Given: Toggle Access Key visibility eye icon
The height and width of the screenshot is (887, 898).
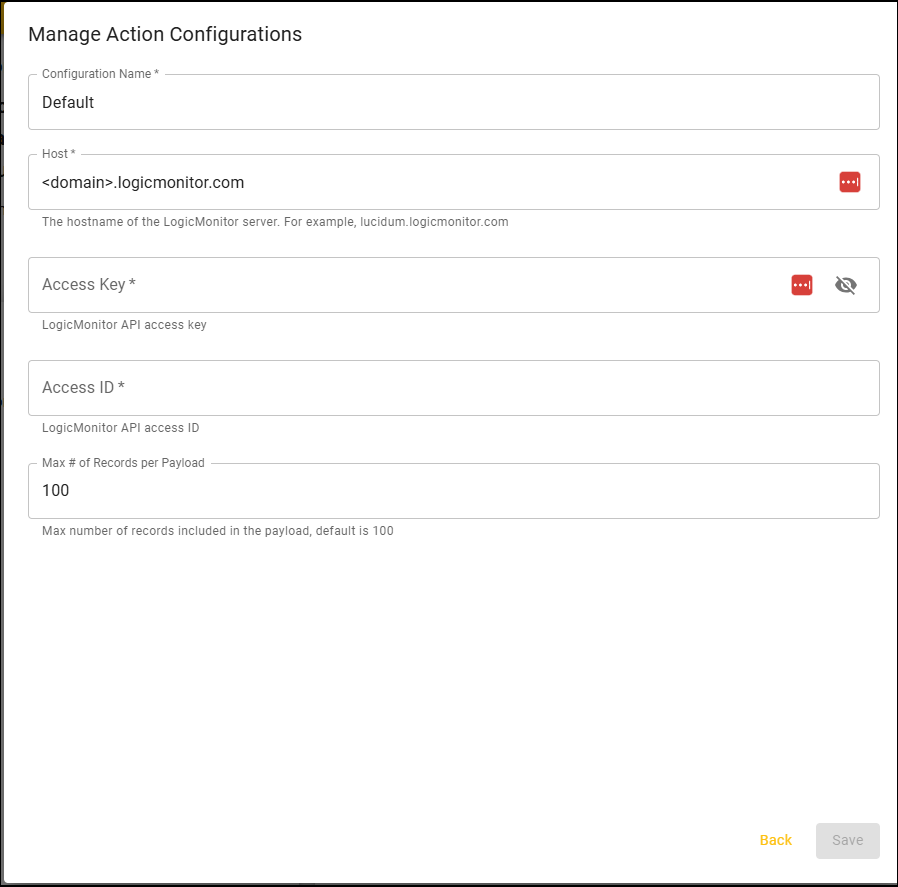Looking at the screenshot, I should pos(845,285).
